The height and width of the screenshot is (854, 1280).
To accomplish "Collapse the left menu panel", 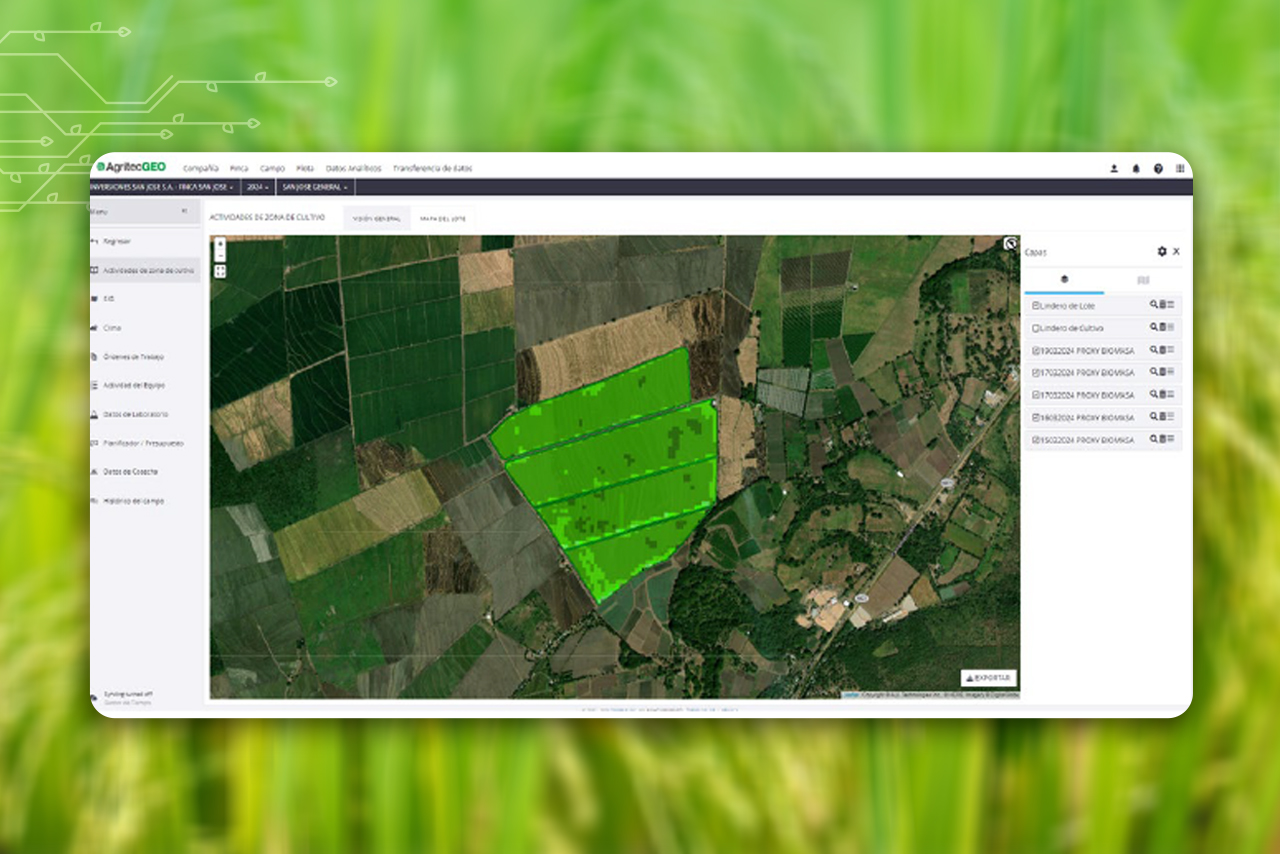I will pos(184,211).
